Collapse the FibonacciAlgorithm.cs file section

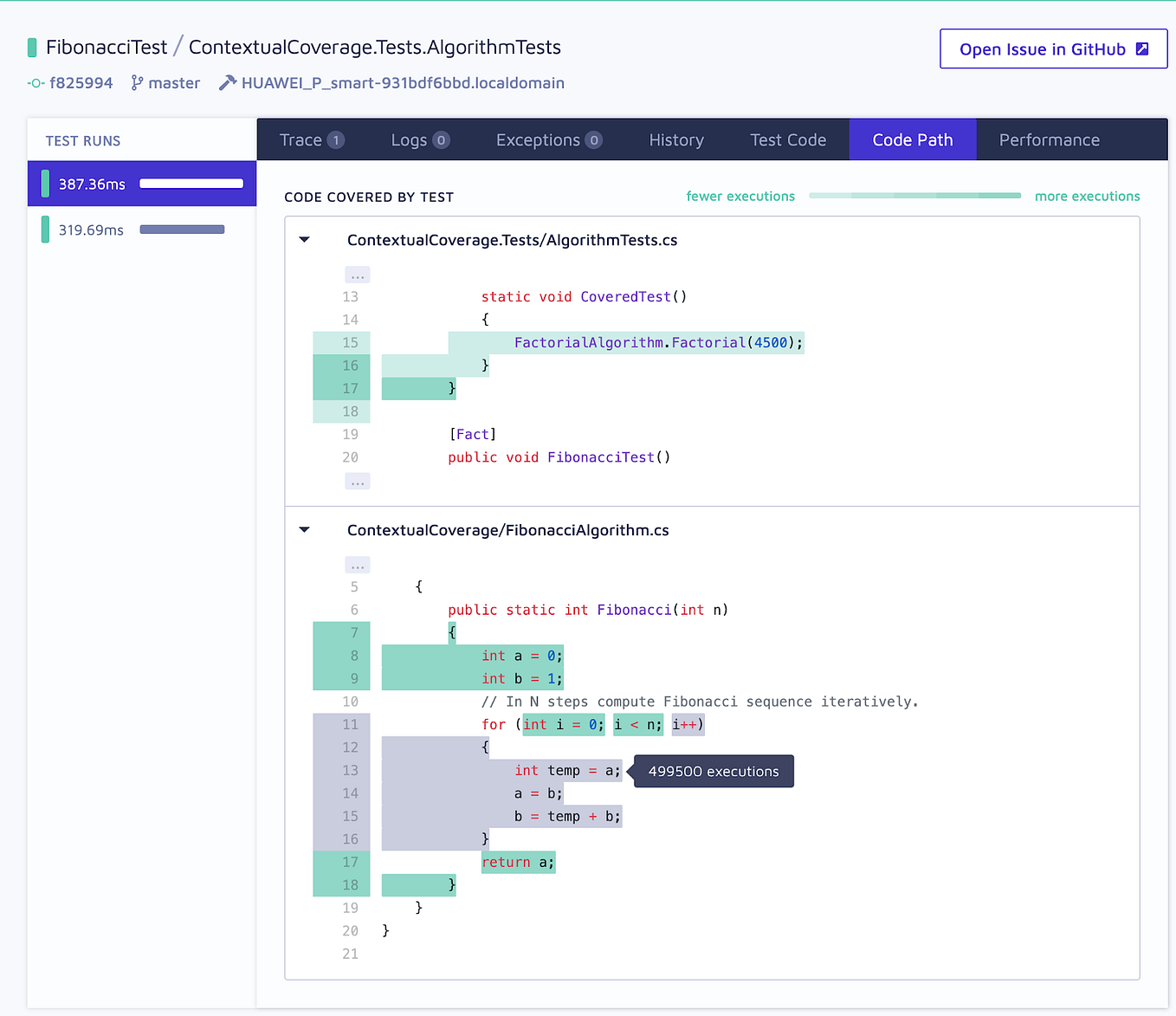tap(304, 529)
